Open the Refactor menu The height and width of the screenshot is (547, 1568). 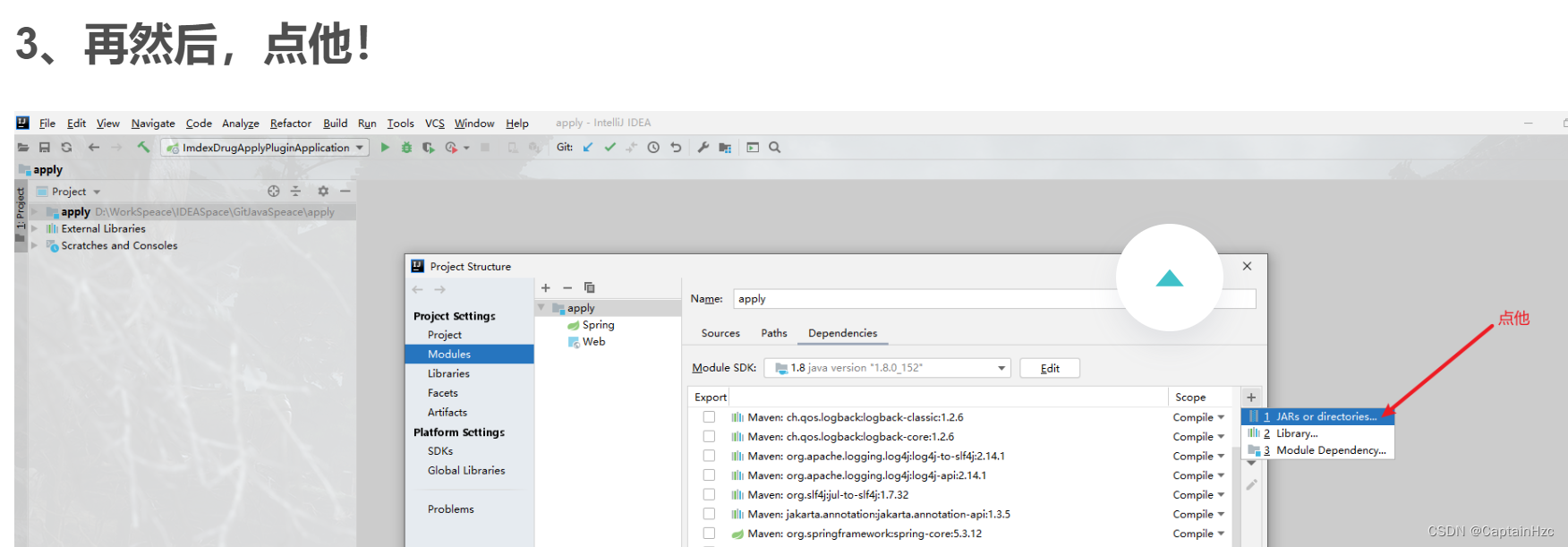tap(291, 124)
